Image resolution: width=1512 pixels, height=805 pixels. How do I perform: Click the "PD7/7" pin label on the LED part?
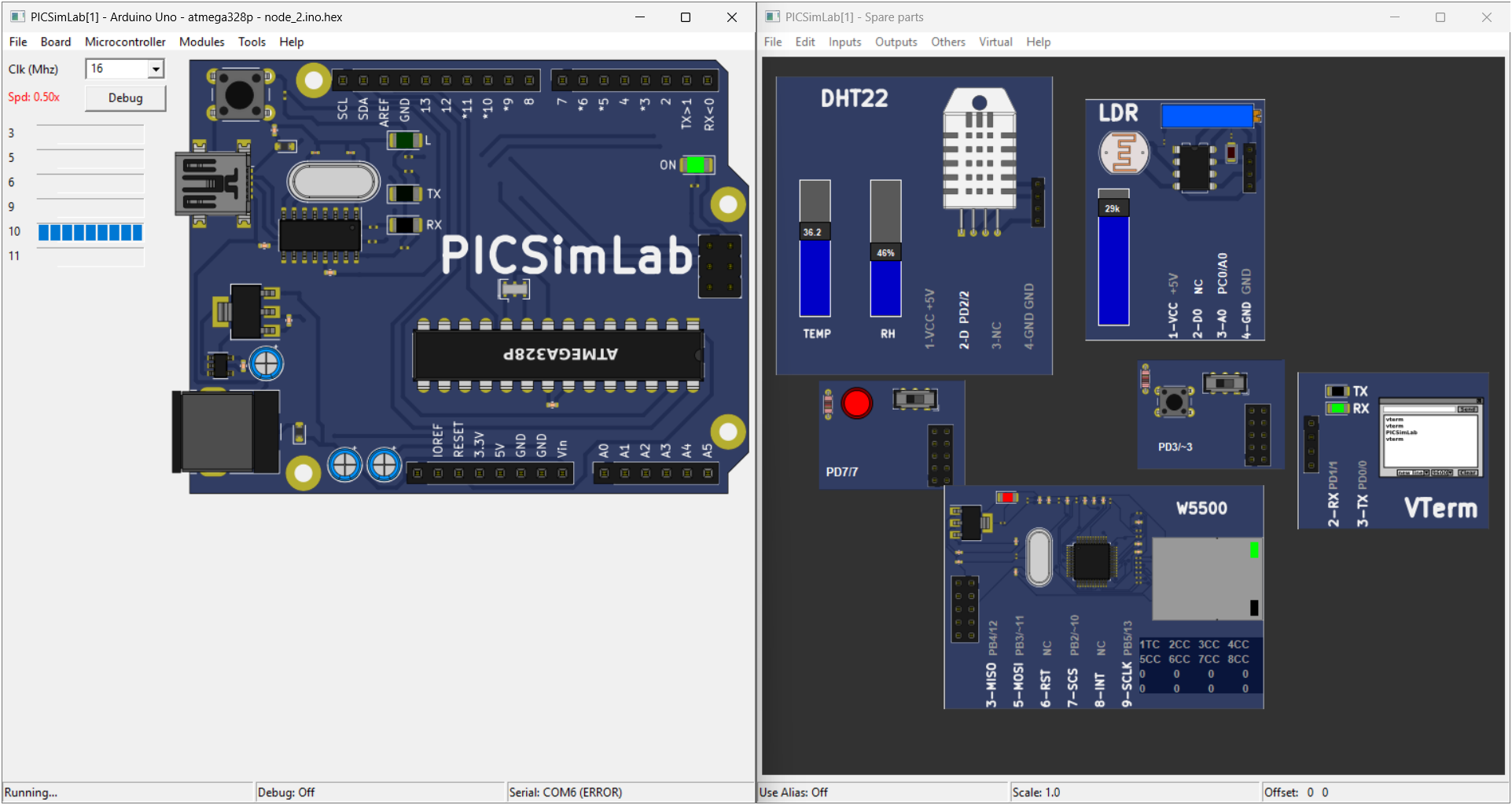pyautogui.click(x=842, y=472)
